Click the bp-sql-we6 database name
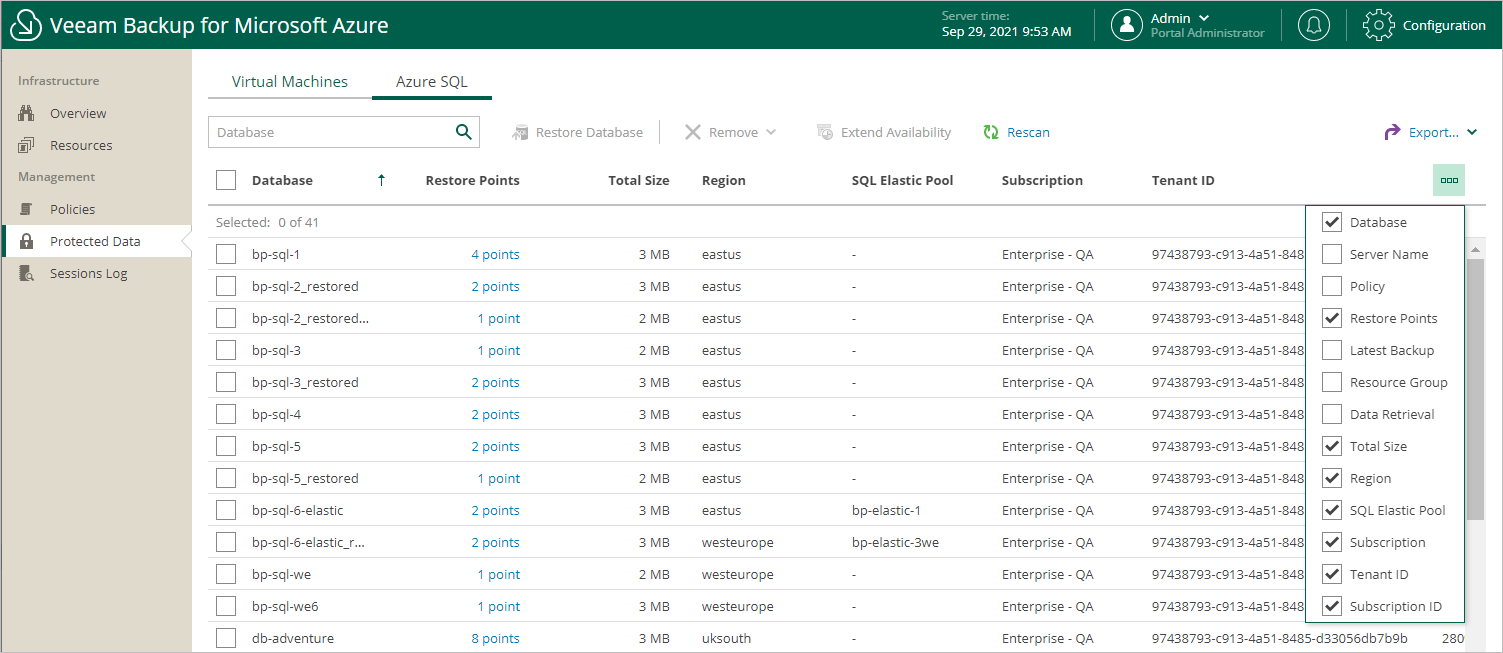Viewport: 1503px width, 653px height. pos(285,606)
